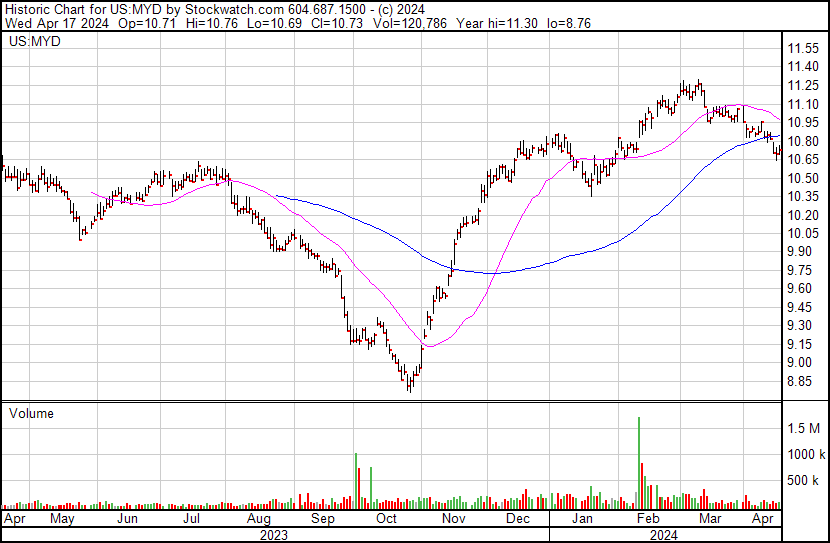830x543 pixels.
Task: Click the Volume panel label
Action: [32, 413]
